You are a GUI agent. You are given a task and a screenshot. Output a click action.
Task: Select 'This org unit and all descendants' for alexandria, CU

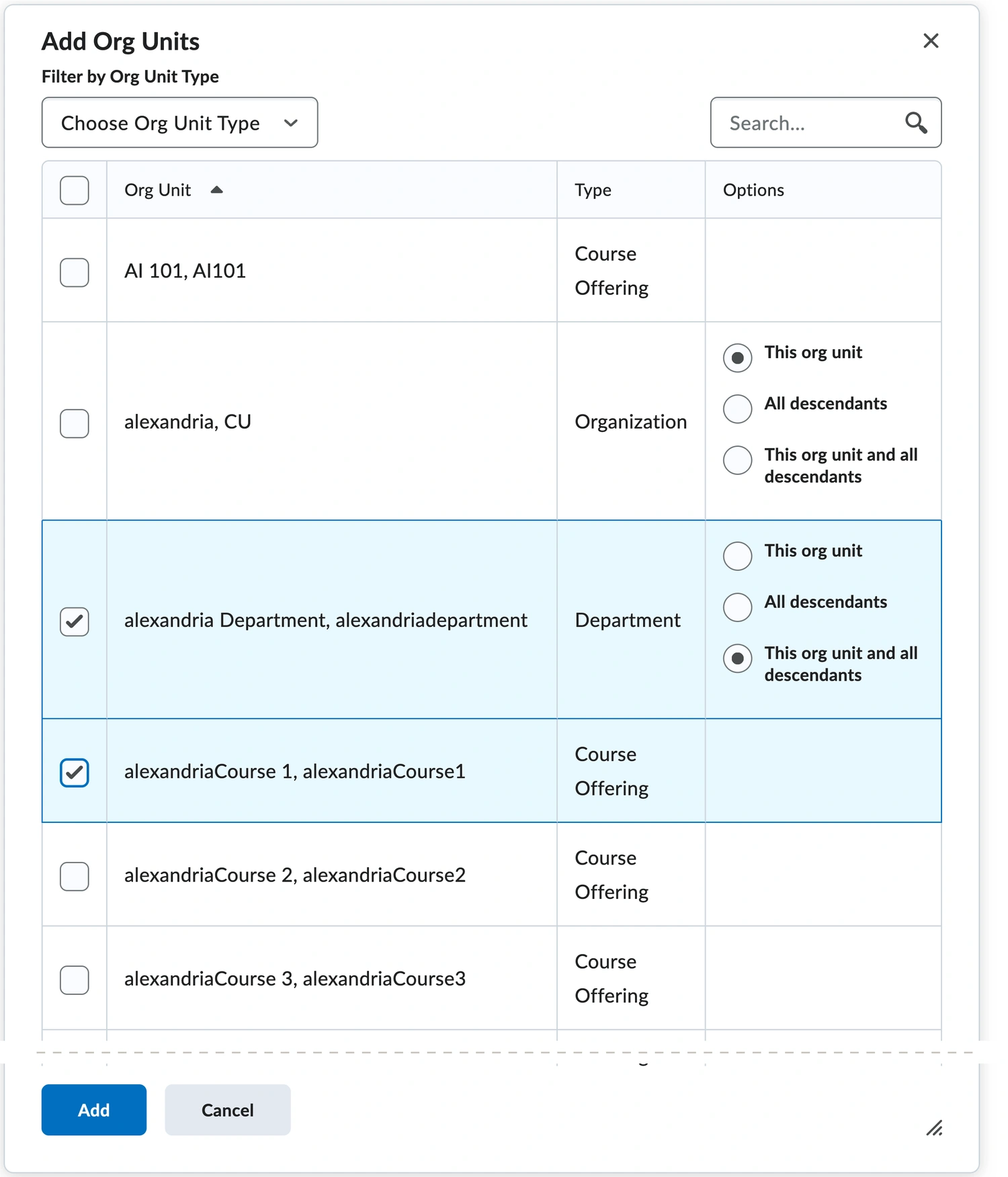pos(737,460)
